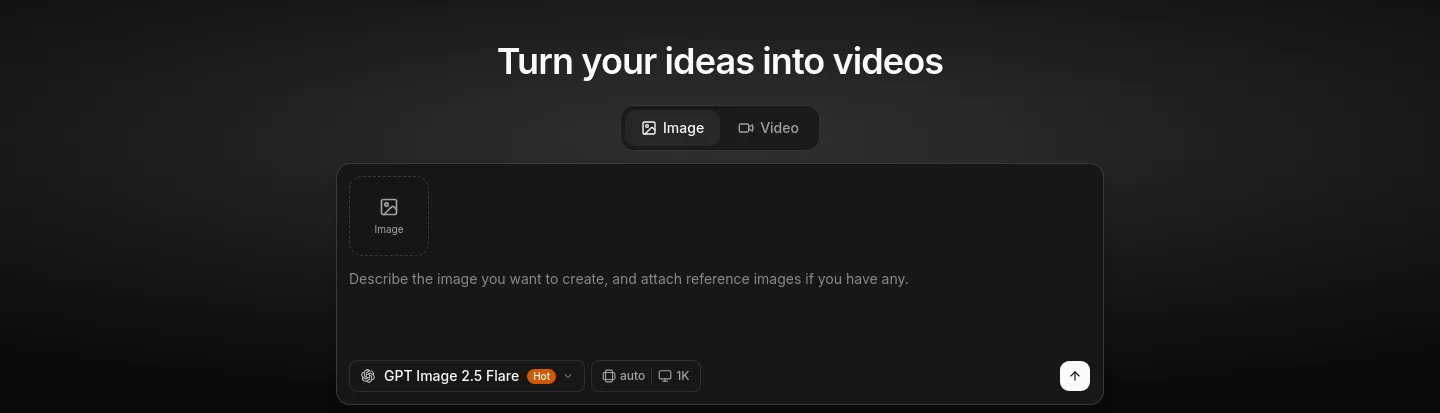The height and width of the screenshot is (413, 1440).
Task: Click the OpenAI logo in model selector
Action: click(x=368, y=376)
